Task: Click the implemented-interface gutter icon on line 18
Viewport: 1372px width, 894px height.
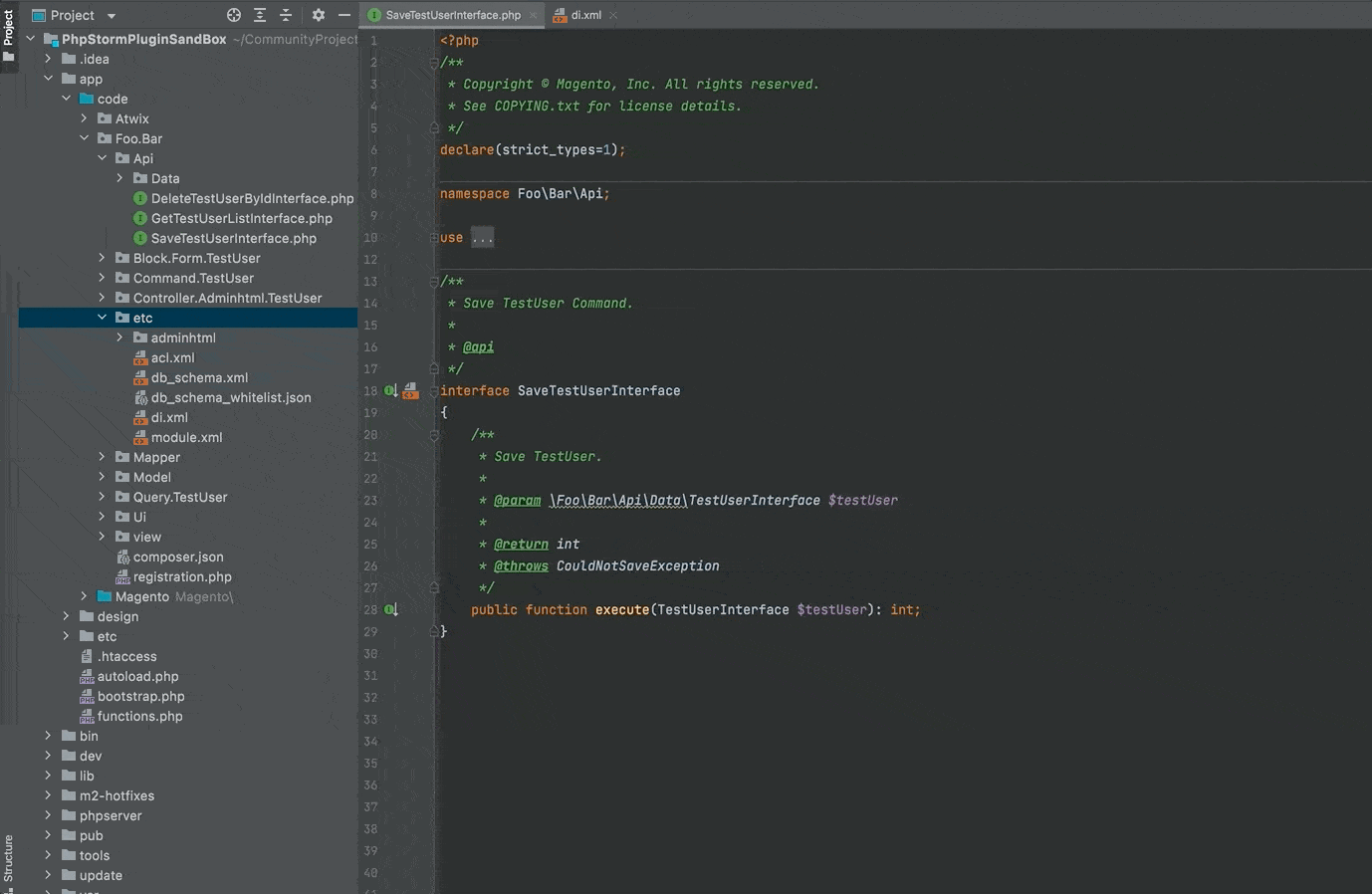Action: click(x=390, y=391)
